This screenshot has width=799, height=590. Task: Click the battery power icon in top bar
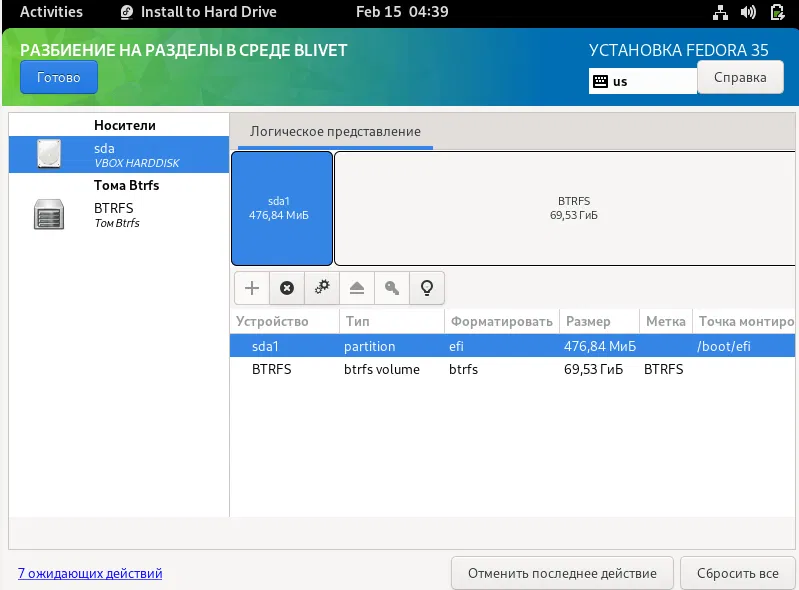point(777,12)
